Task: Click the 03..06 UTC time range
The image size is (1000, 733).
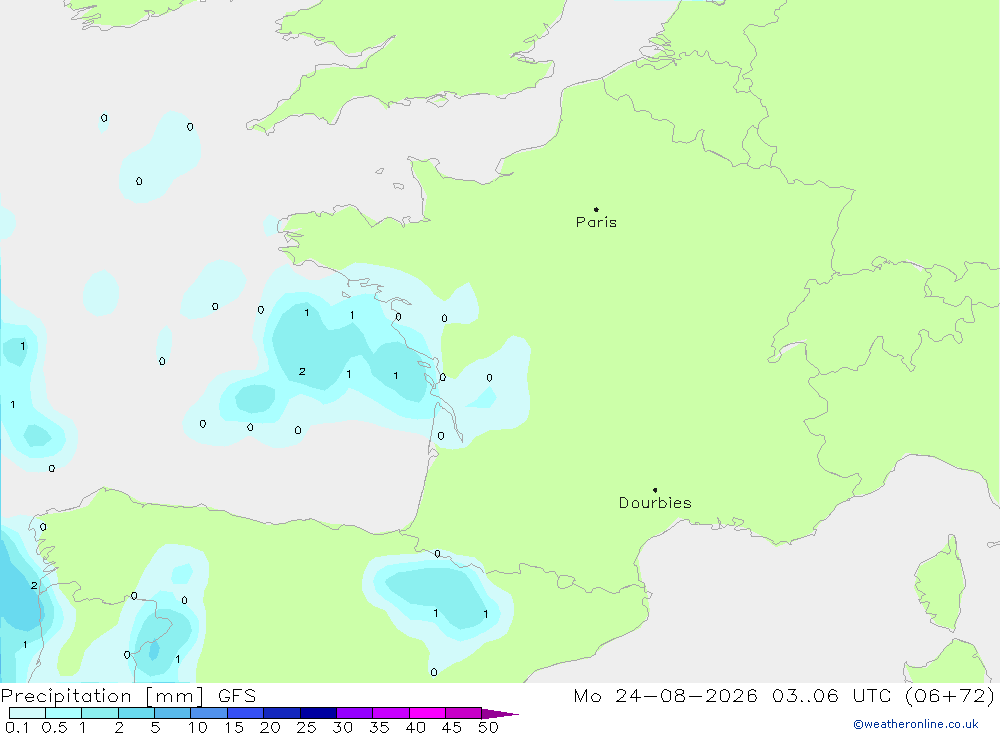Action: tap(831, 695)
